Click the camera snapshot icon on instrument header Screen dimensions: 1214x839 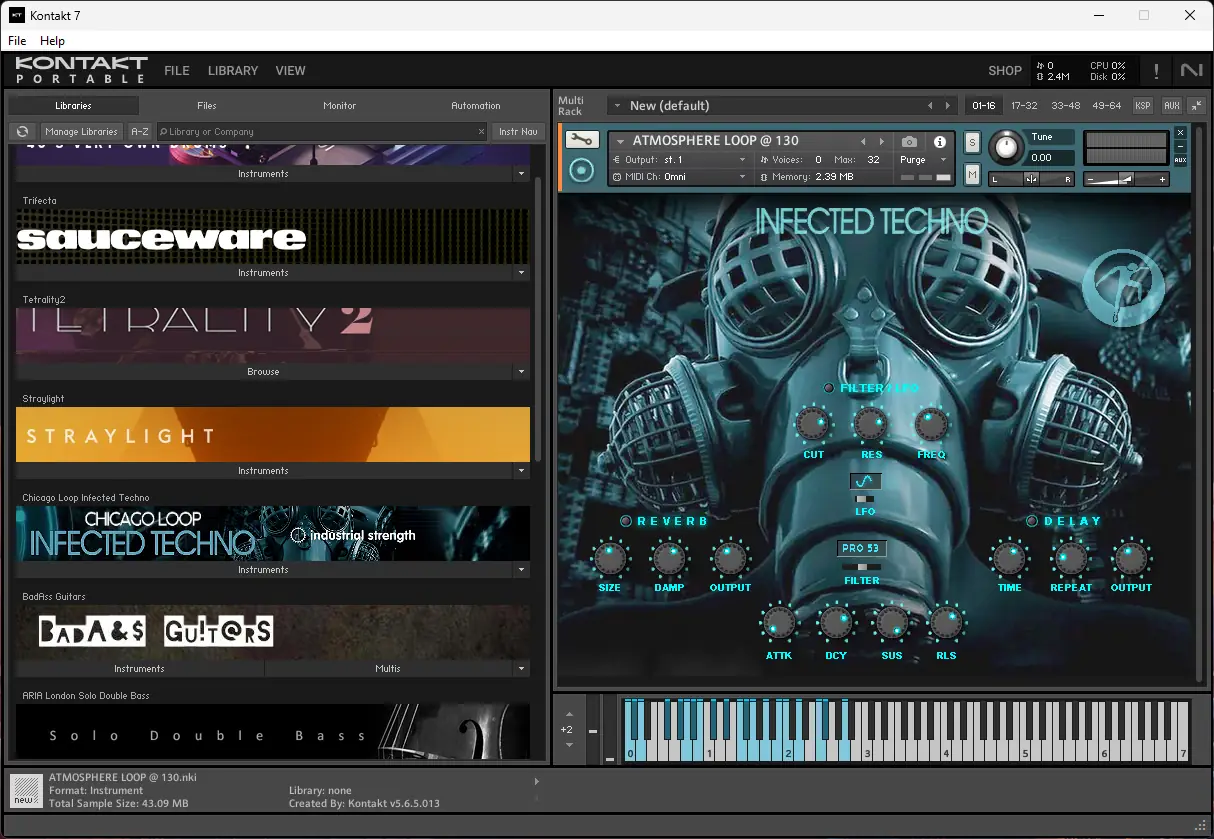pyautogui.click(x=908, y=141)
